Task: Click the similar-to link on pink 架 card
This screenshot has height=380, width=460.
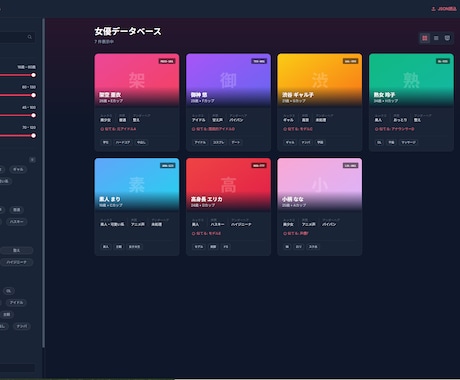Action: click(x=118, y=129)
